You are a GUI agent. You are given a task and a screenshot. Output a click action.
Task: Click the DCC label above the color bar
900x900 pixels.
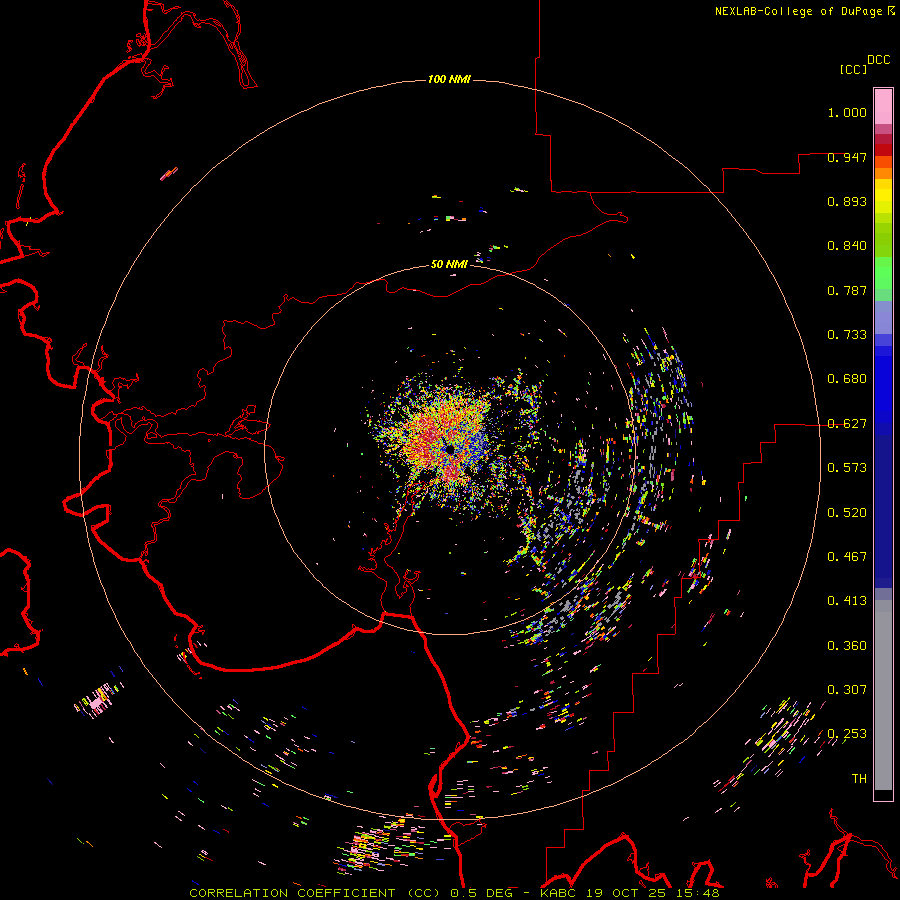click(x=878, y=60)
